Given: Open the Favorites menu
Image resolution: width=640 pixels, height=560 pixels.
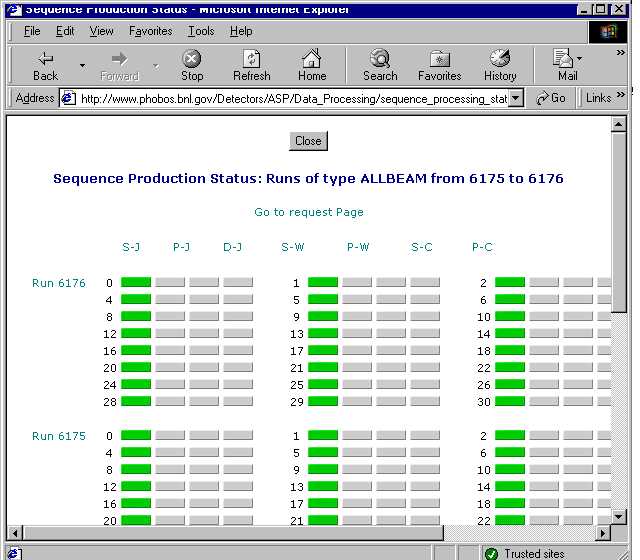Looking at the screenshot, I should (151, 31).
